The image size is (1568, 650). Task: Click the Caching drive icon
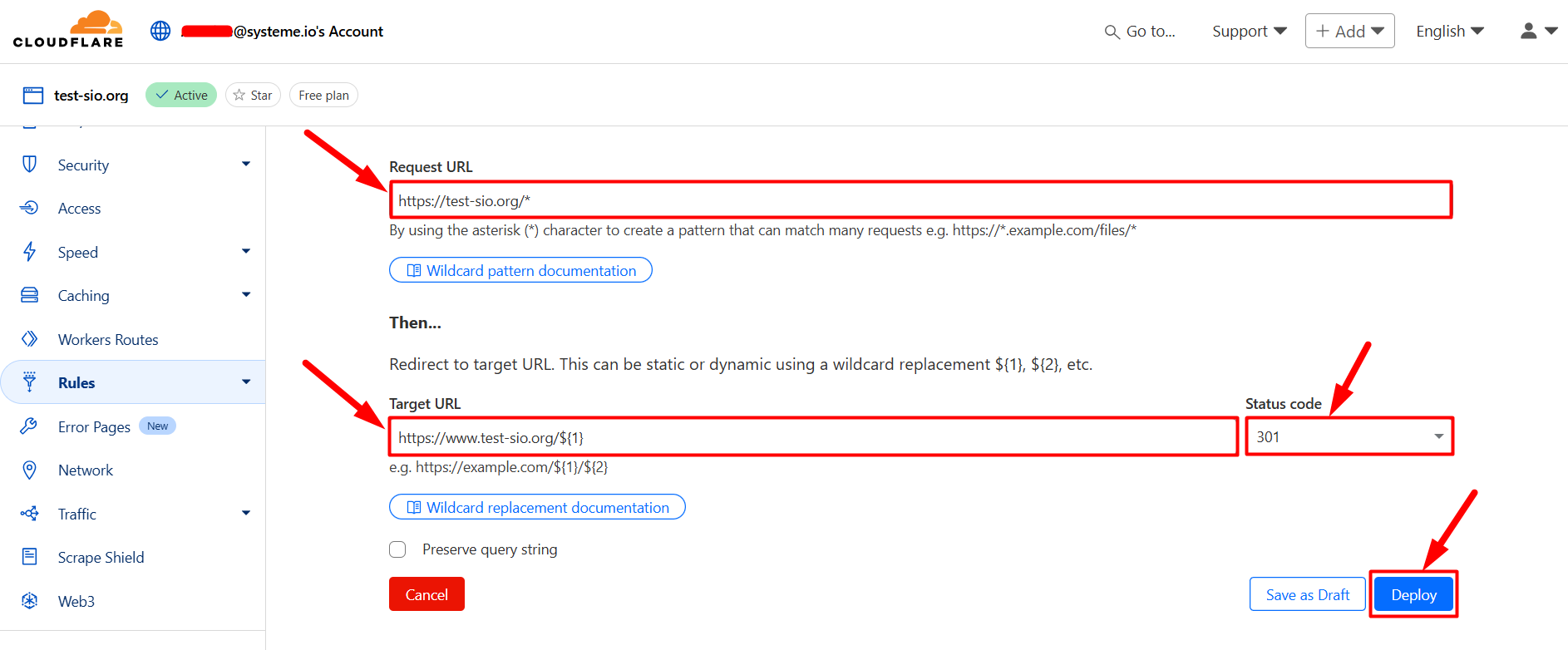tap(29, 295)
